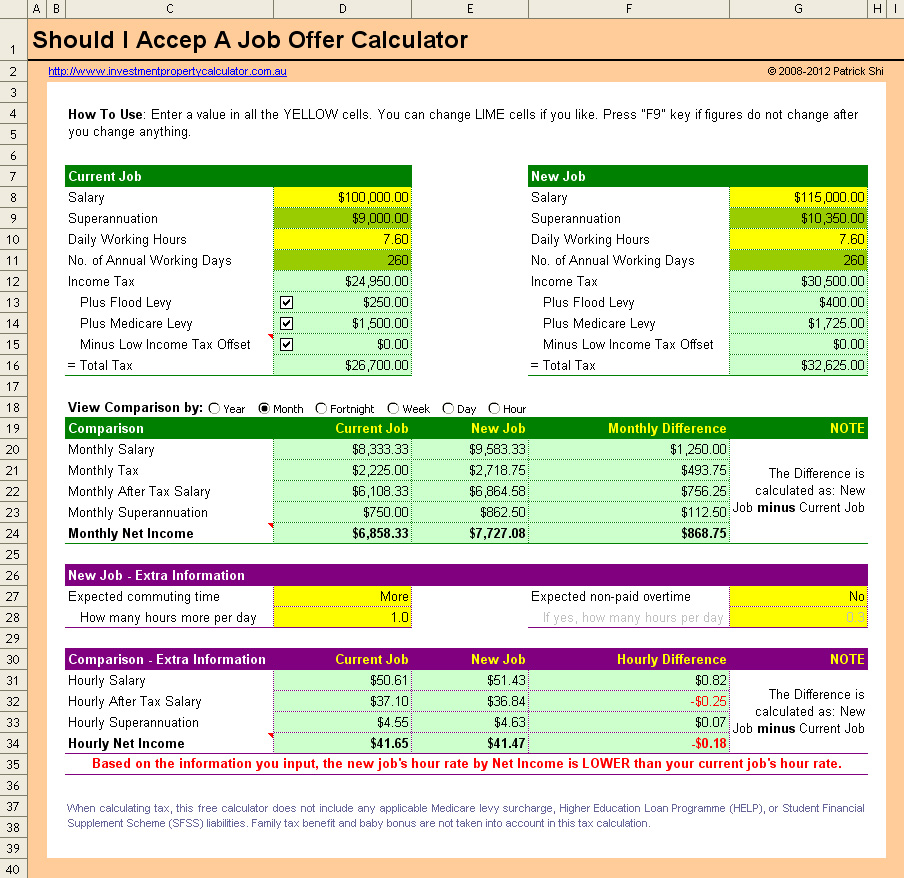Click Current Job superannuation cell $9,000.00
The height and width of the screenshot is (878, 904).
click(x=342, y=218)
